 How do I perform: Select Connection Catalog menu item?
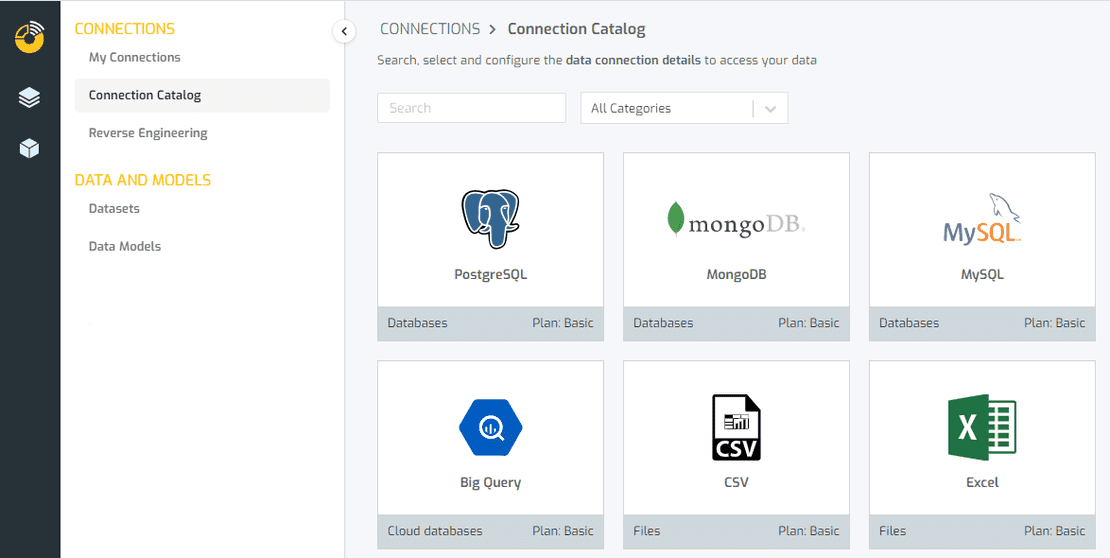click(x=202, y=95)
